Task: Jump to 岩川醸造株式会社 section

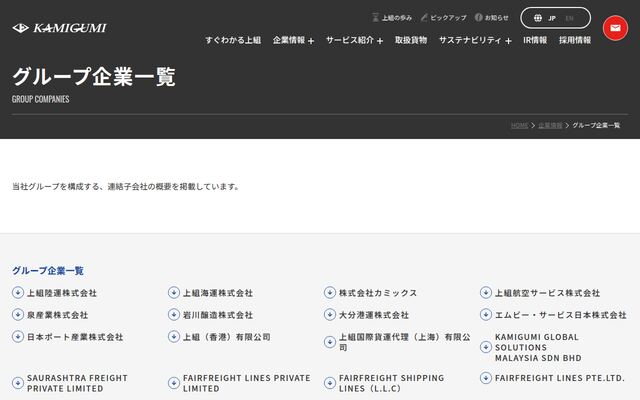Action: click(218, 315)
